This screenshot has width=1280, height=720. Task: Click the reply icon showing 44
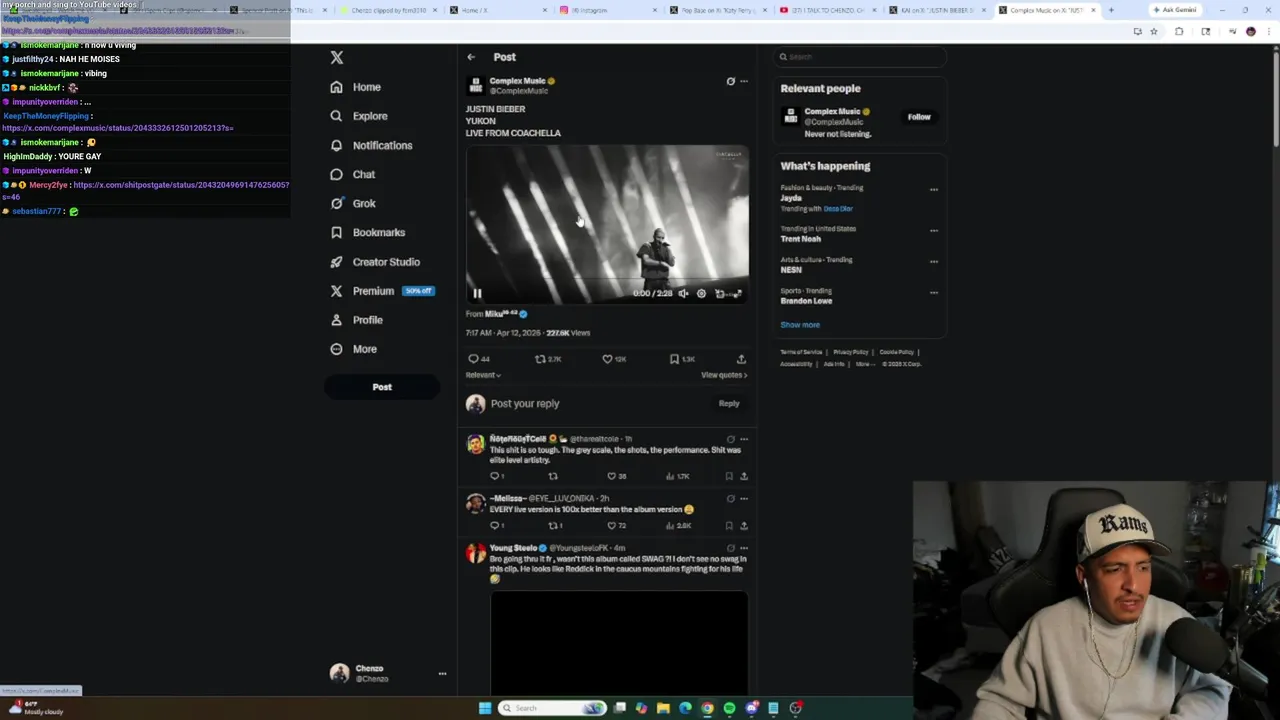click(479, 359)
